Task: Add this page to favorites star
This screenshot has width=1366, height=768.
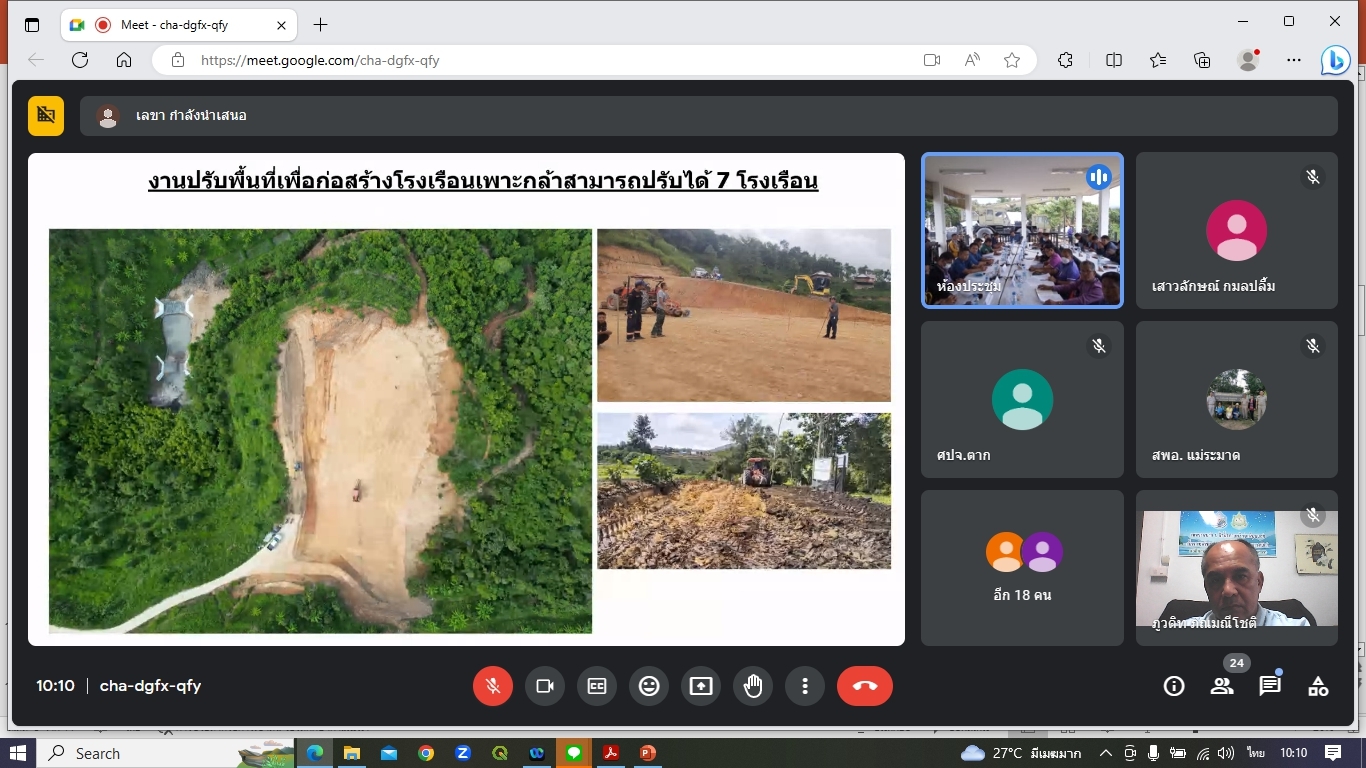Action: [x=1012, y=60]
